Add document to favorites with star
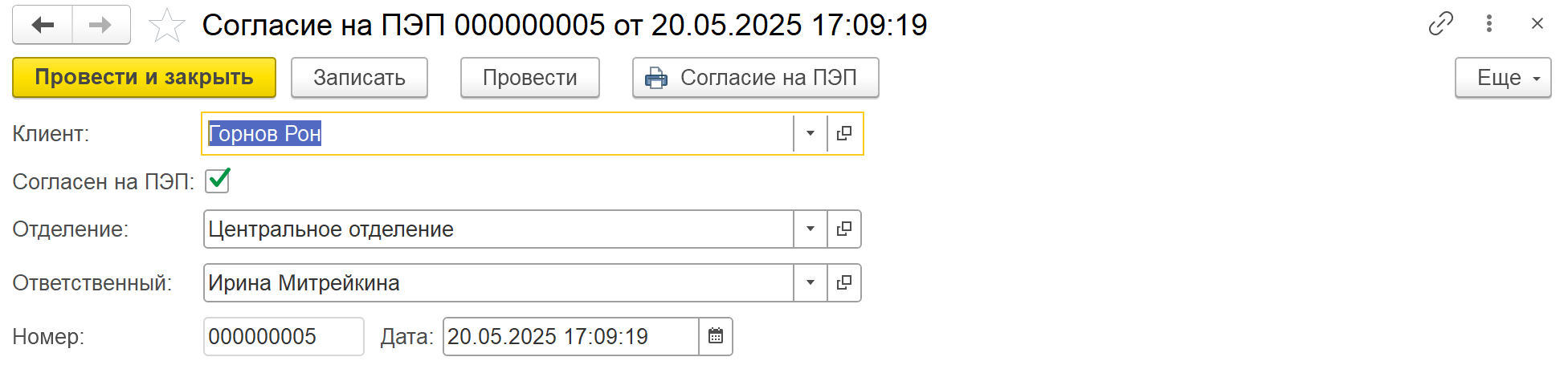1568x365 pixels. (167, 25)
